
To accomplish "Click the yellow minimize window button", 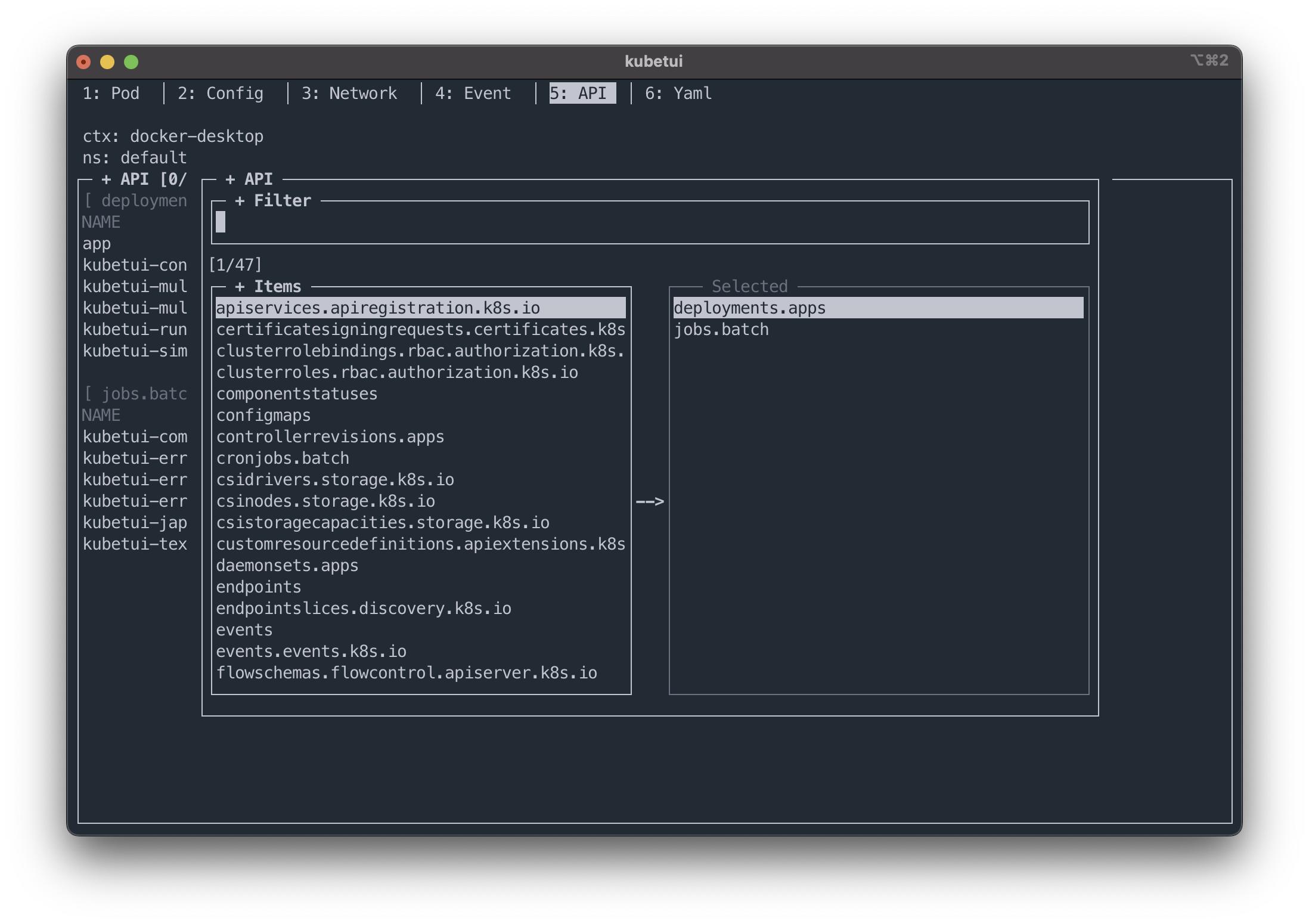I will click(x=107, y=62).
